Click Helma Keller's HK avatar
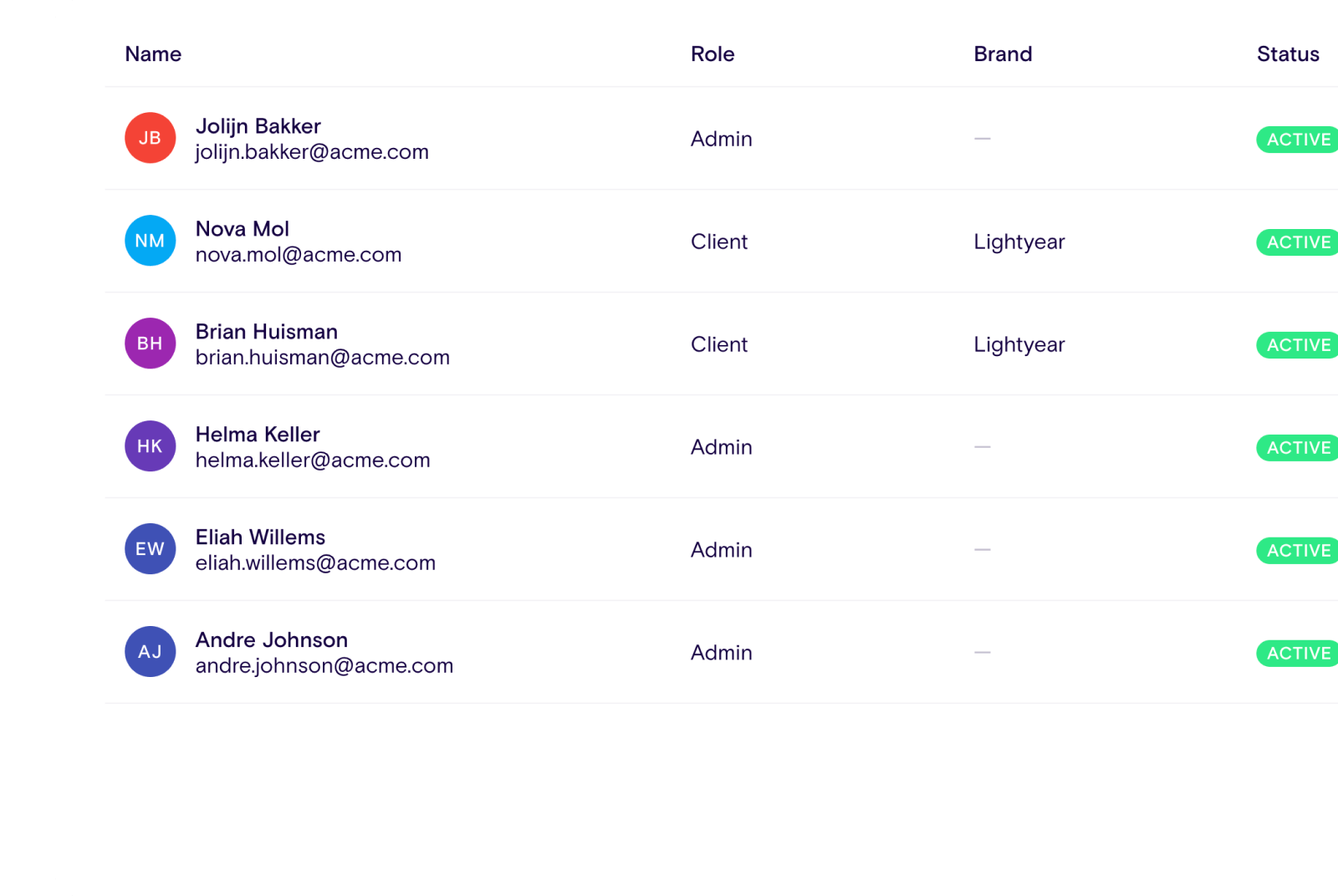1338x896 pixels. coord(150,446)
